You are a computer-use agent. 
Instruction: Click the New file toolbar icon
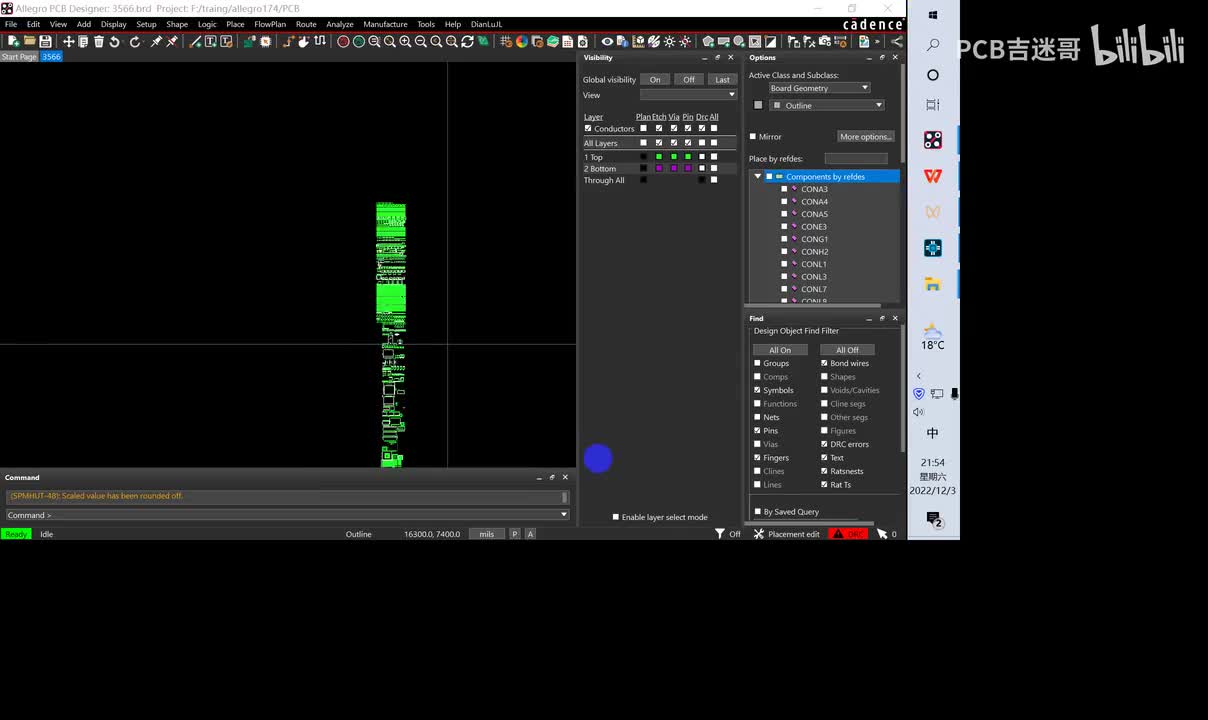pyautogui.click(x=13, y=41)
